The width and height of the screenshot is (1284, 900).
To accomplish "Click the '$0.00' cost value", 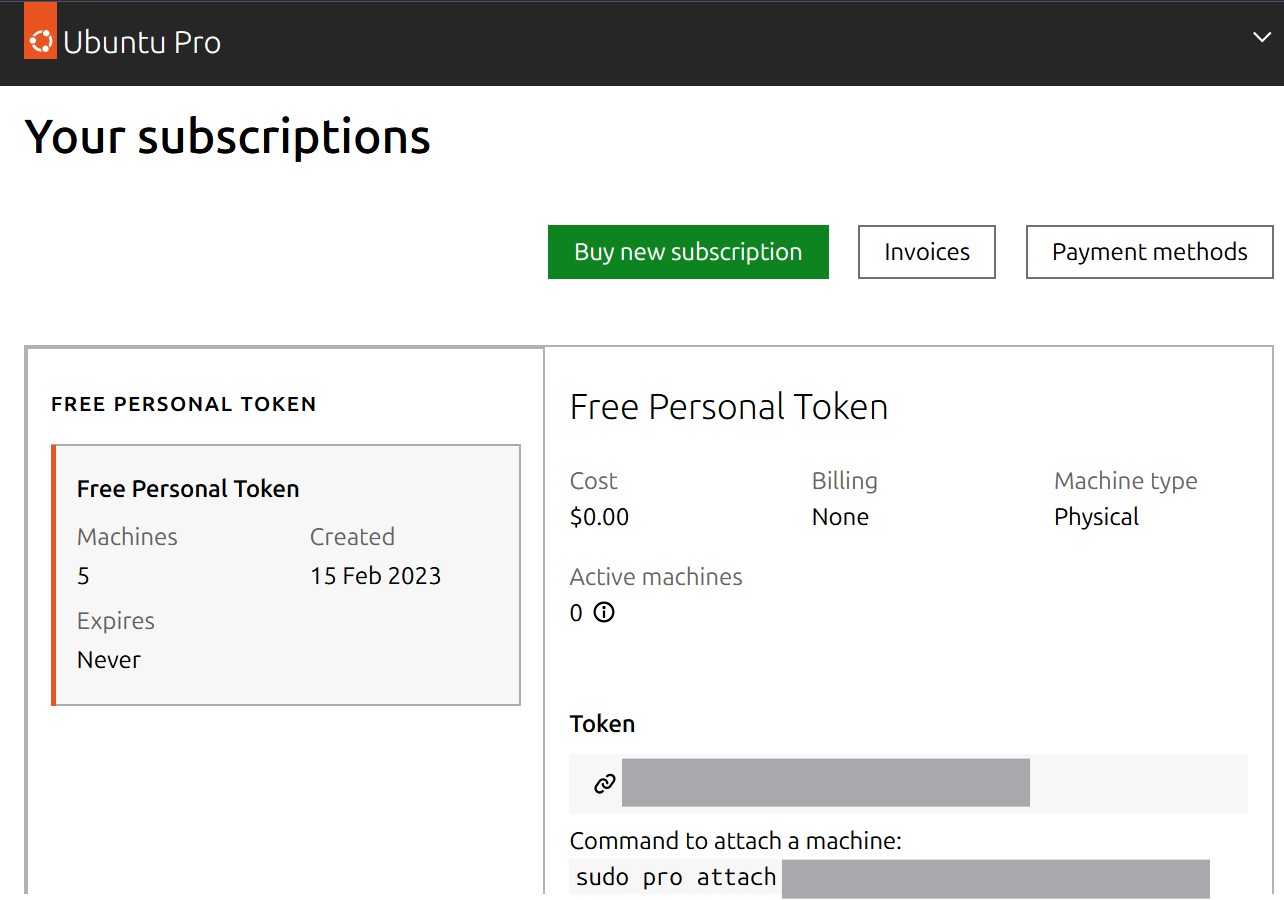I will 599,517.
